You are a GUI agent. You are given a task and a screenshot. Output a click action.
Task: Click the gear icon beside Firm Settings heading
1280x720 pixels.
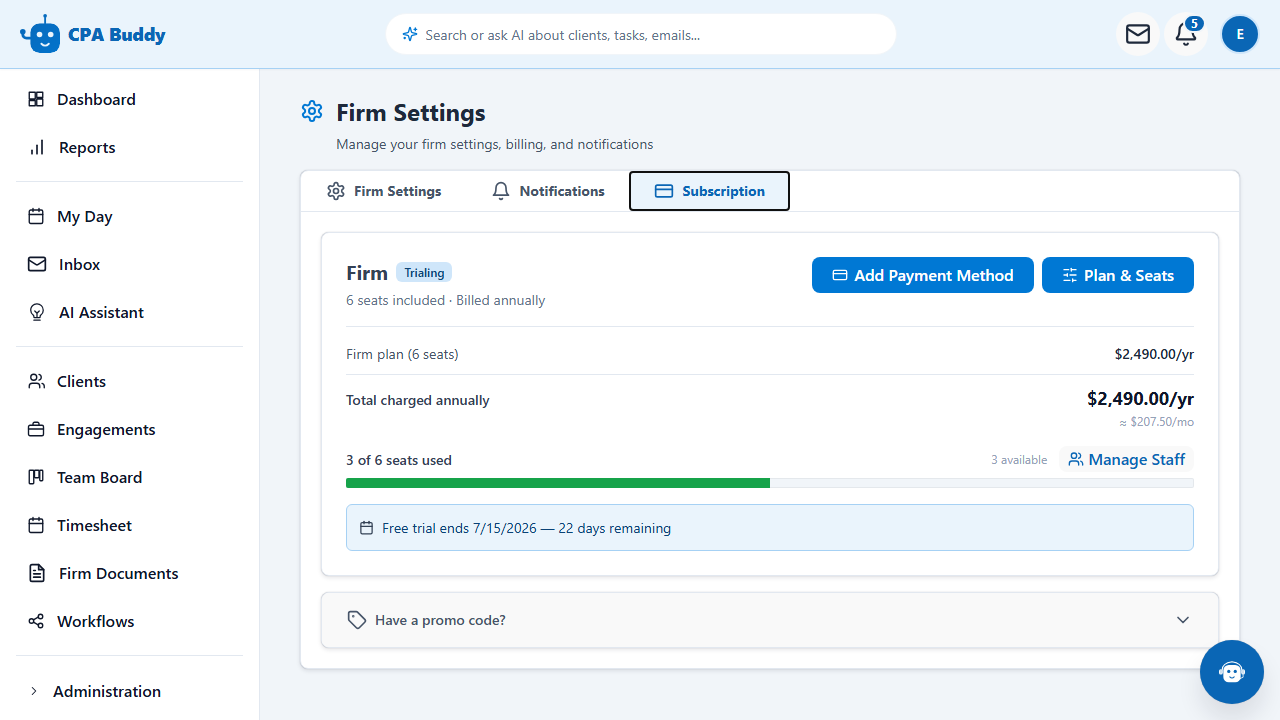pyautogui.click(x=312, y=111)
